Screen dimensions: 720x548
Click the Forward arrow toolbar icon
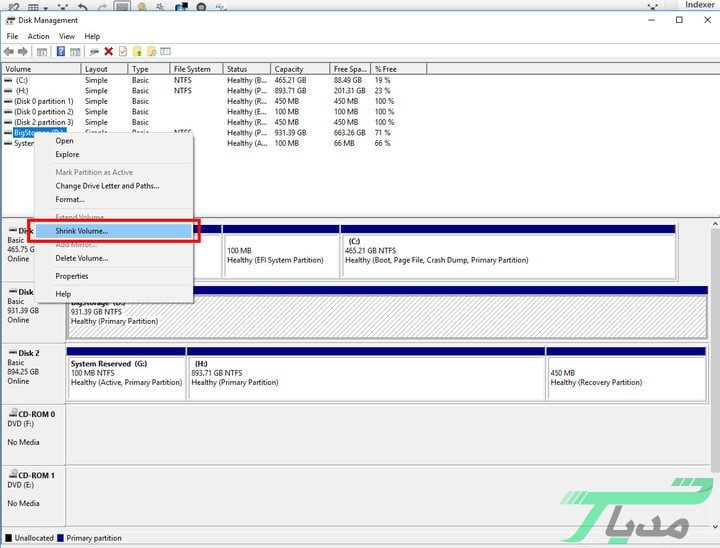click(x=22, y=52)
